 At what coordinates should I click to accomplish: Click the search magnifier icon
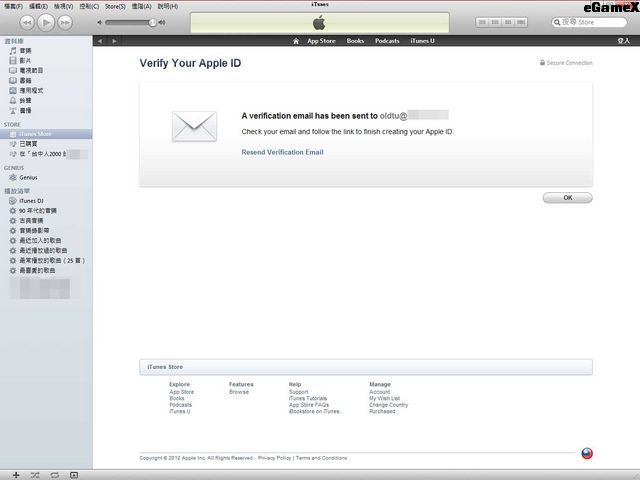557,22
